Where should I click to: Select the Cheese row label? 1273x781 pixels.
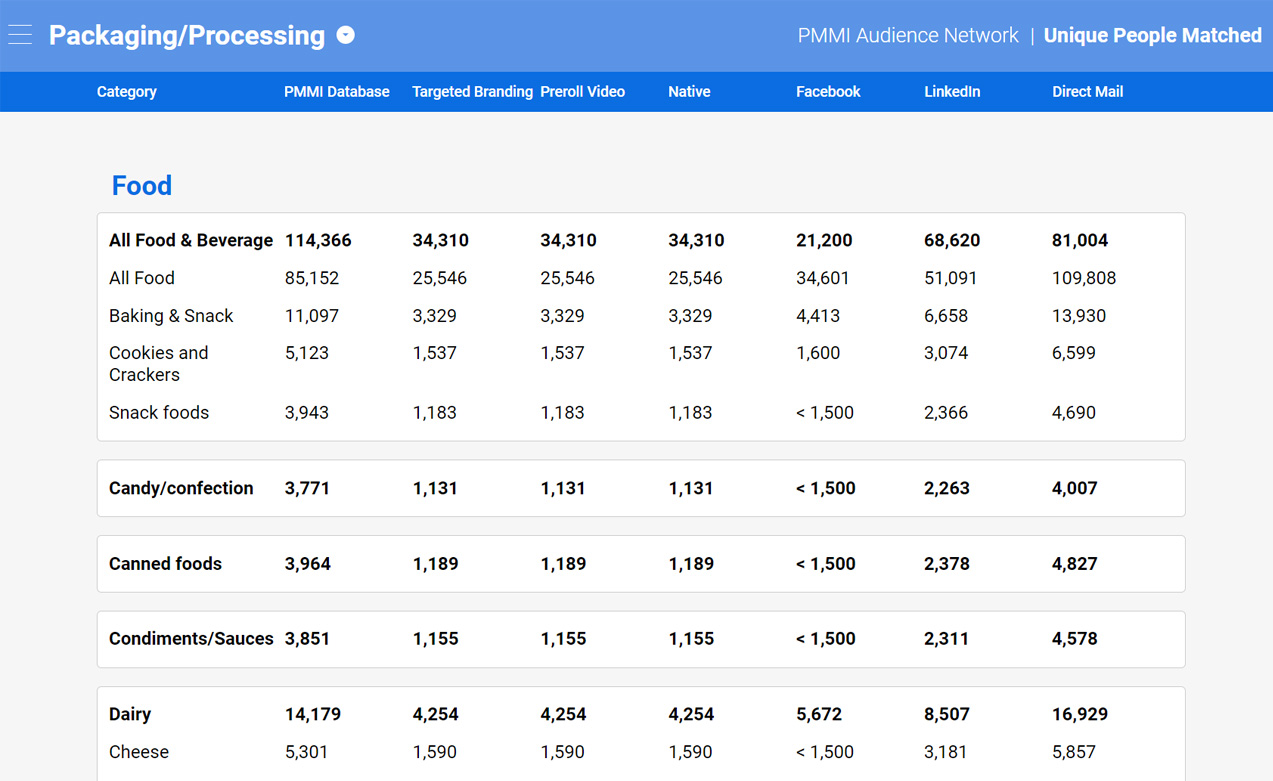click(139, 752)
